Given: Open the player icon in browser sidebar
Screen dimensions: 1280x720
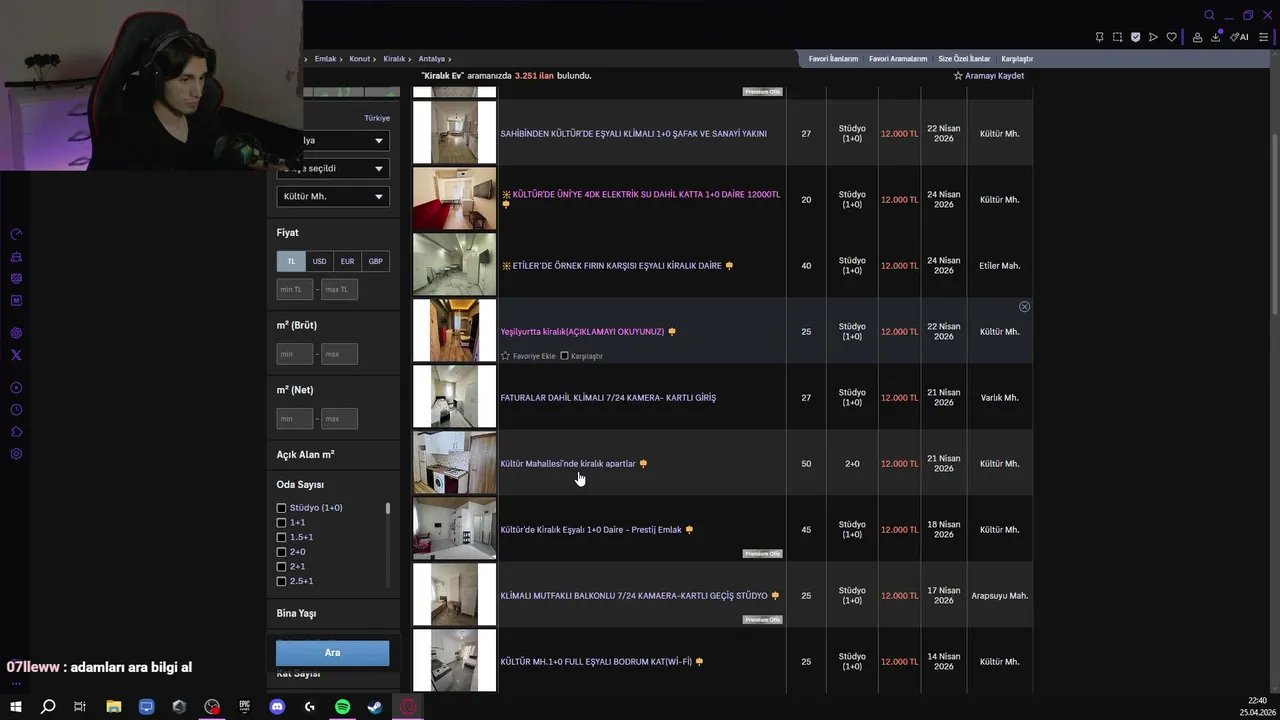Looking at the screenshot, I should (16, 388).
